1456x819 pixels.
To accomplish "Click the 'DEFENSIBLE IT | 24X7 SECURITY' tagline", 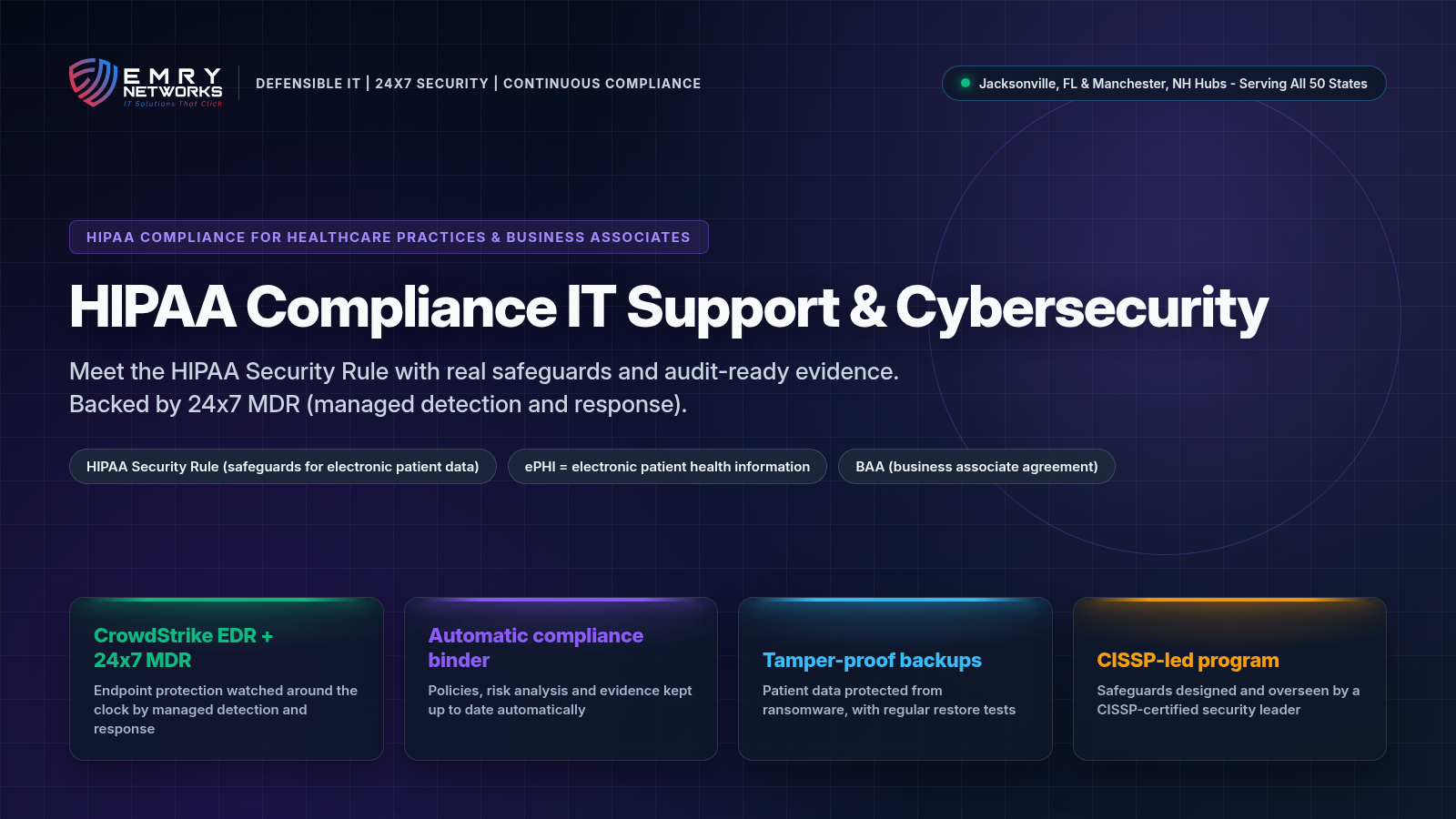I will 479,84.
